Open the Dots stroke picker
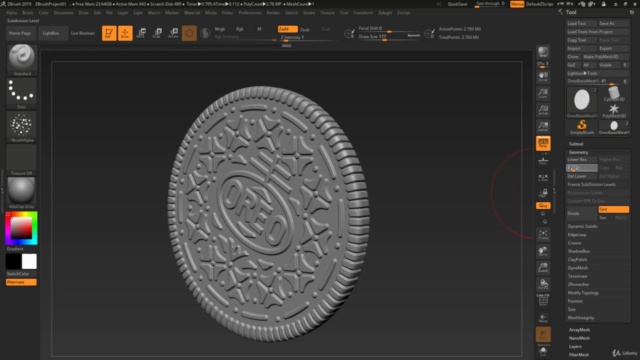This screenshot has height=360, width=640. pos(22,93)
